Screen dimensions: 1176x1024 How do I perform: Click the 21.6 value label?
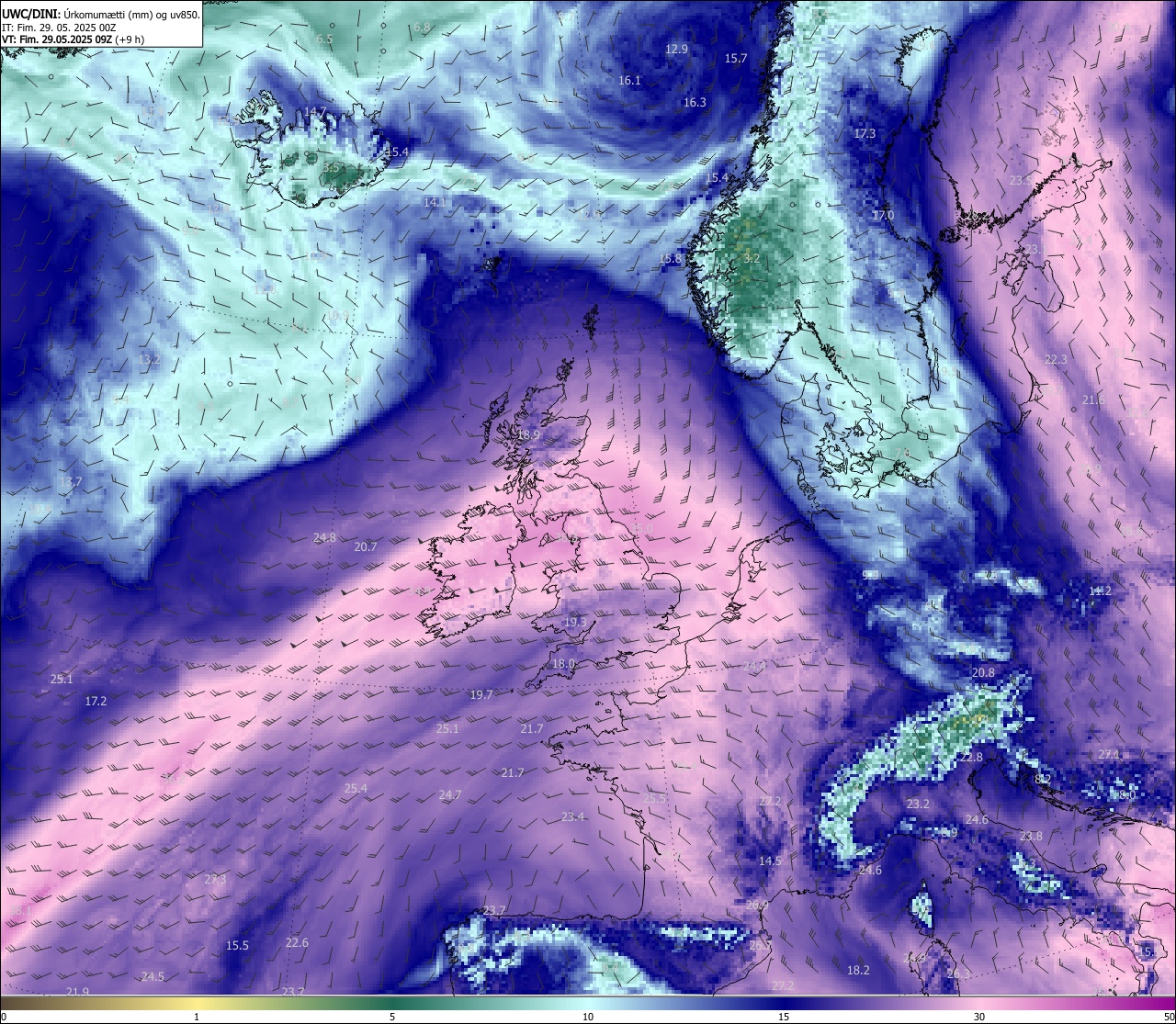1093,400
